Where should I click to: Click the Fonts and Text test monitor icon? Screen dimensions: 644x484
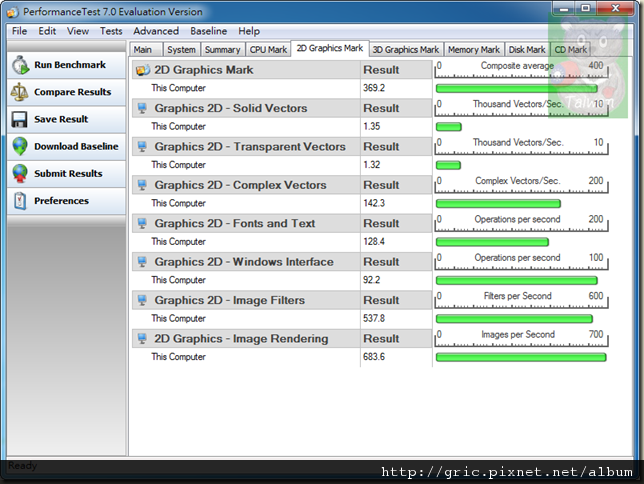click(142, 223)
